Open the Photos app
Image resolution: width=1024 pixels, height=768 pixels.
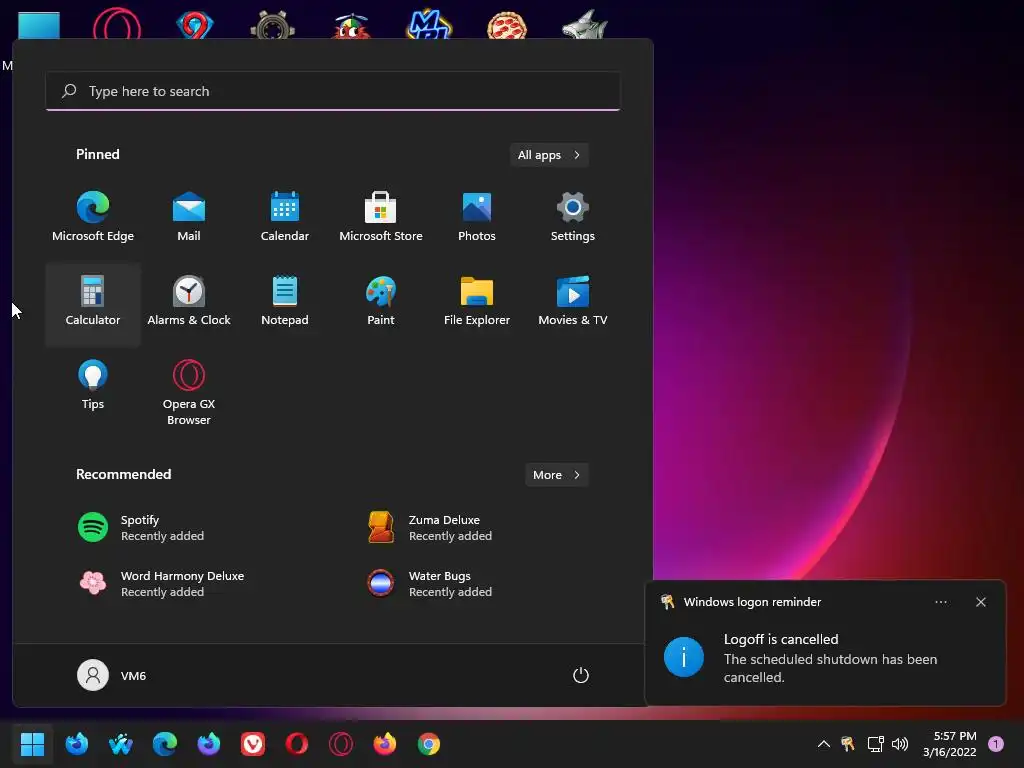[477, 217]
